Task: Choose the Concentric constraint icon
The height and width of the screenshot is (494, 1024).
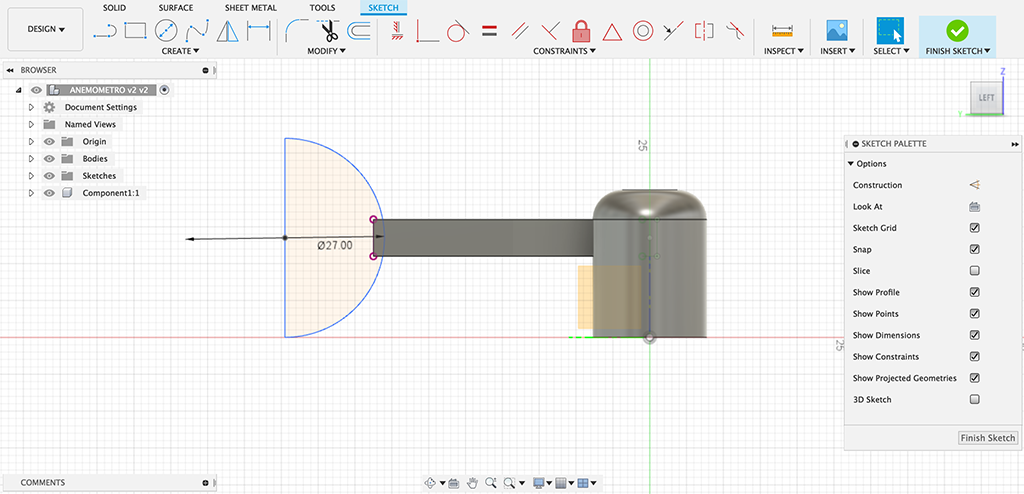Action: (x=643, y=30)
